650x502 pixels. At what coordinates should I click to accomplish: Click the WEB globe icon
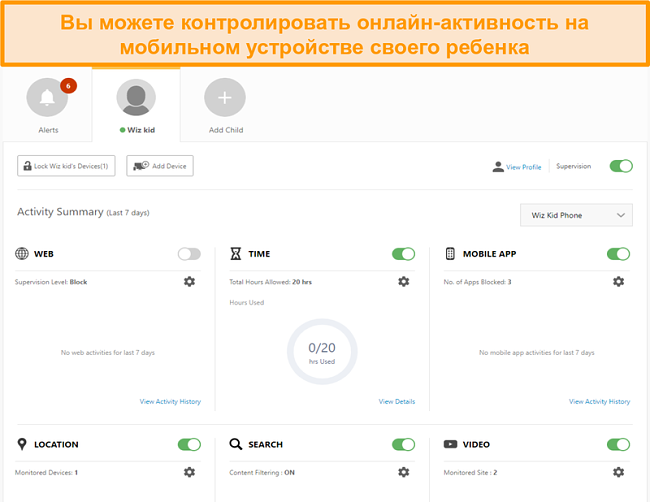click(22, 253)
